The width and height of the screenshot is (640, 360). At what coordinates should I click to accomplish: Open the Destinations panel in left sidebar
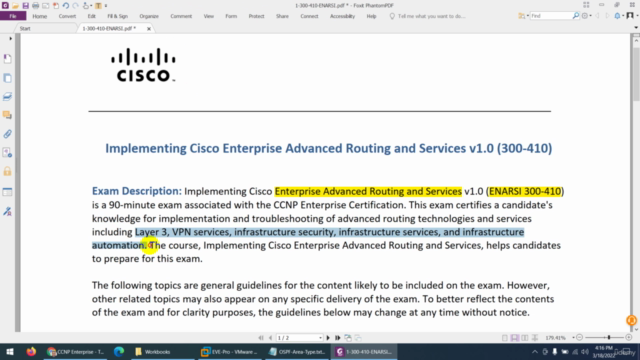click(7, 153)
